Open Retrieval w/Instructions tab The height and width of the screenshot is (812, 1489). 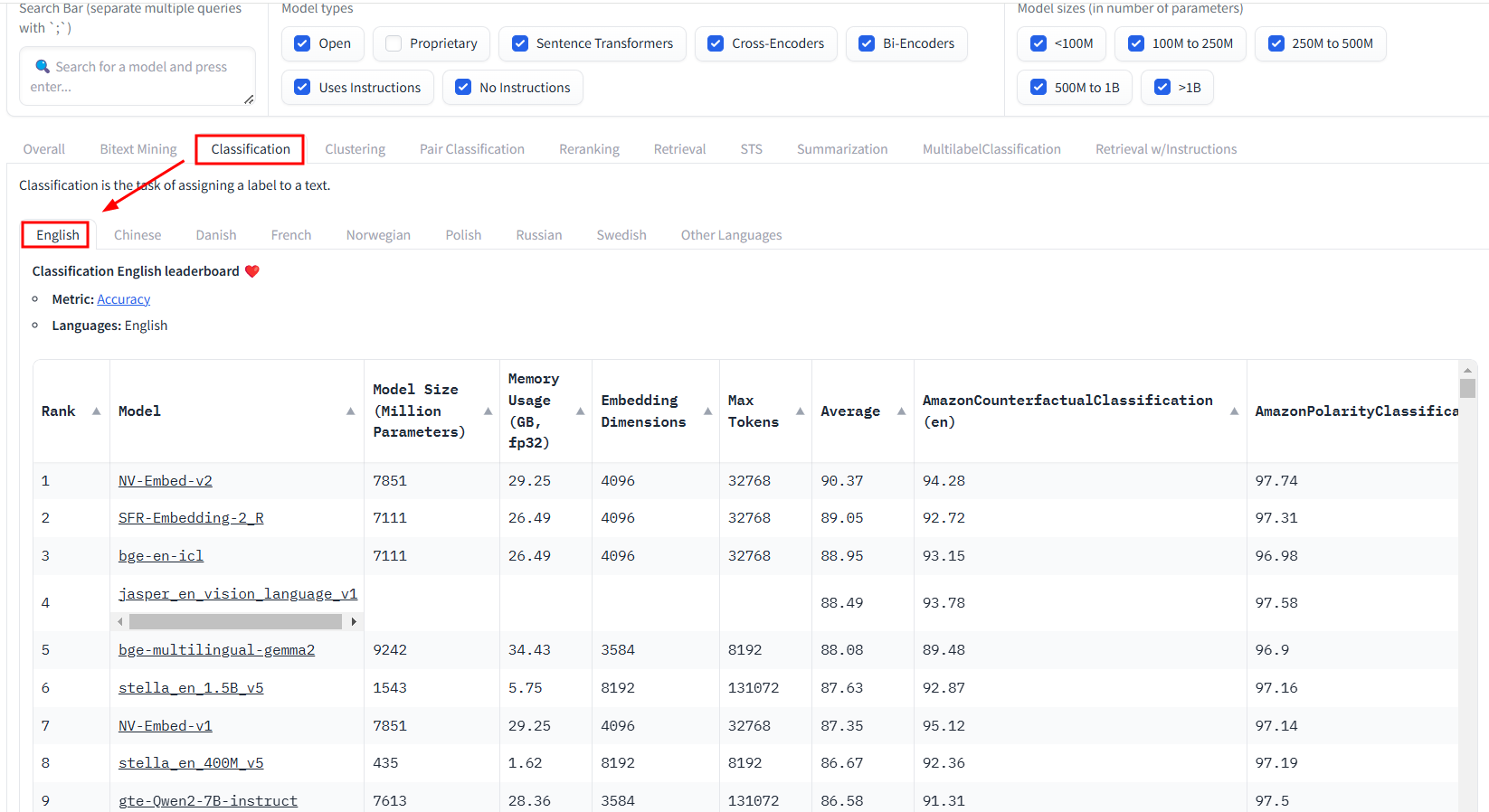pyautogui.click(x=1166, y=149)
